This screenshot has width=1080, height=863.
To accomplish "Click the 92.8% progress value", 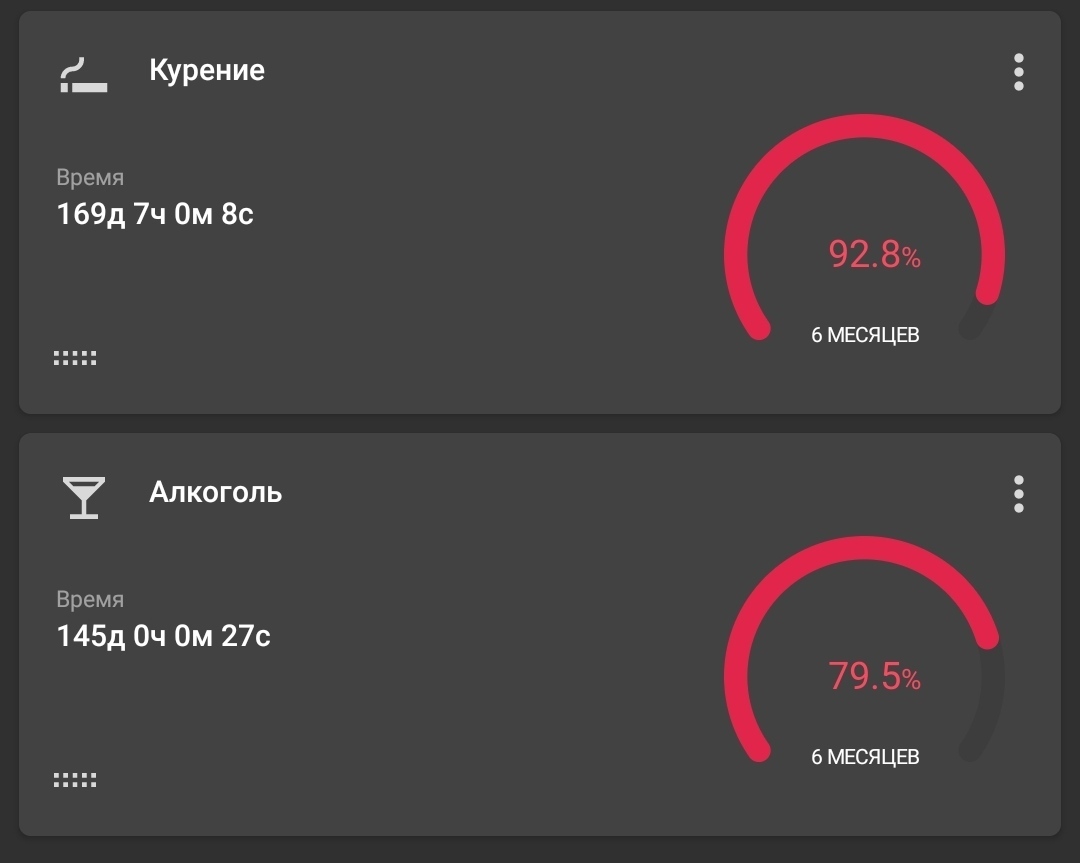I will click(x=874, y=255).
